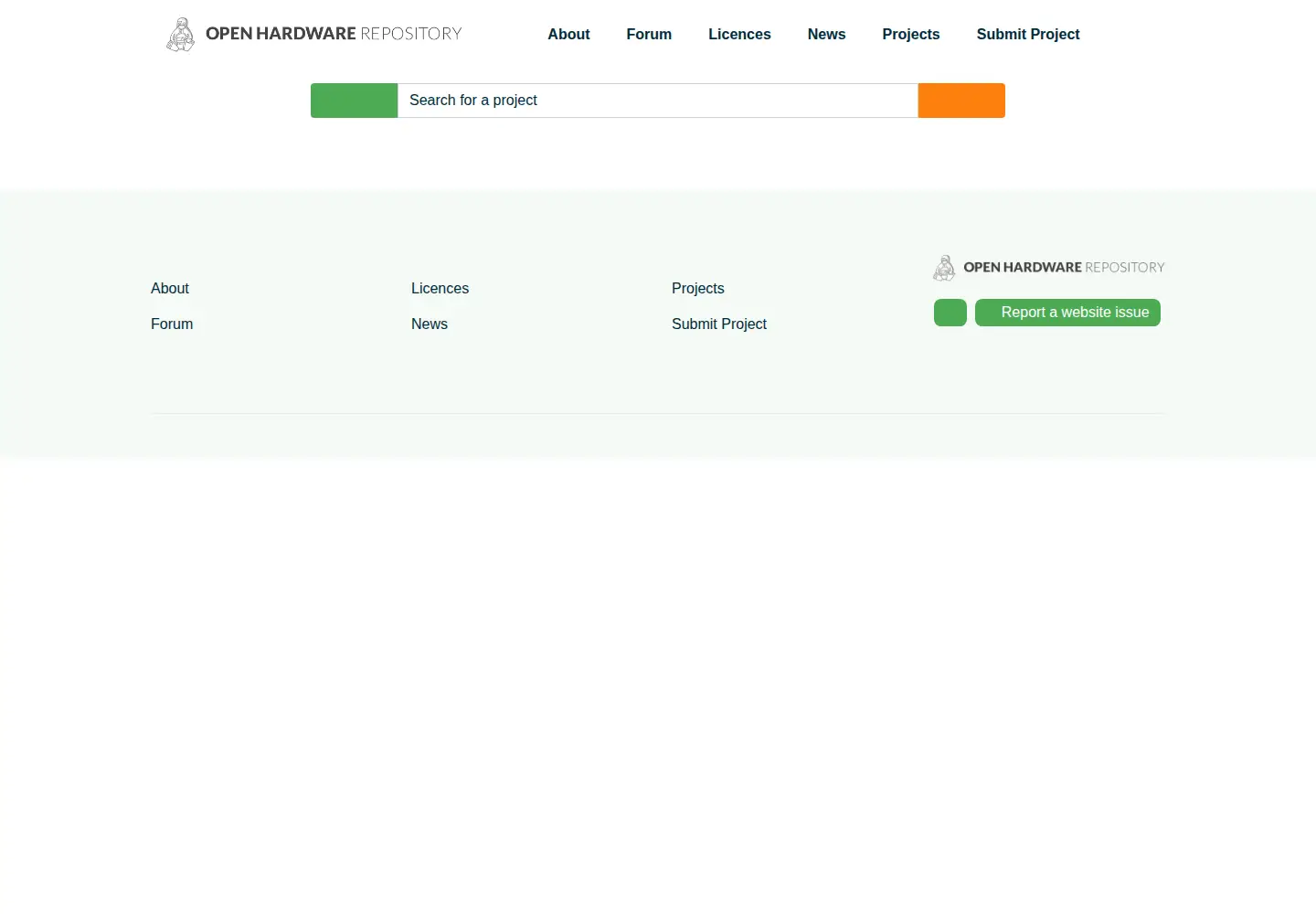Open News in the top navigation
Screen dimensions: 1316x914
(x=826, y=34)
